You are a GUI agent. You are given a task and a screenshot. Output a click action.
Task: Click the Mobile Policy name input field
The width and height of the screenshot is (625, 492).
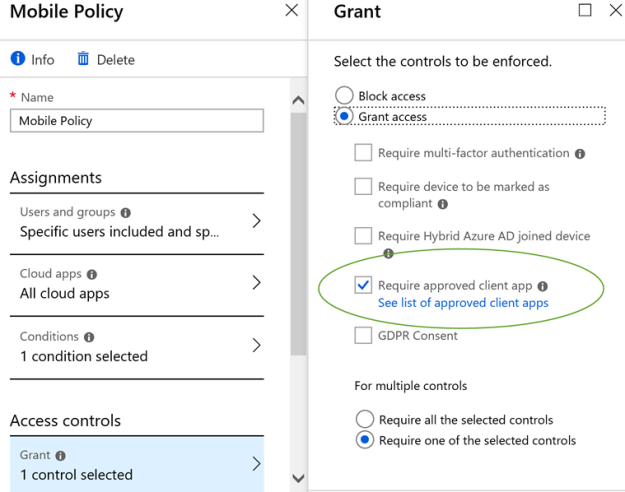137,121
